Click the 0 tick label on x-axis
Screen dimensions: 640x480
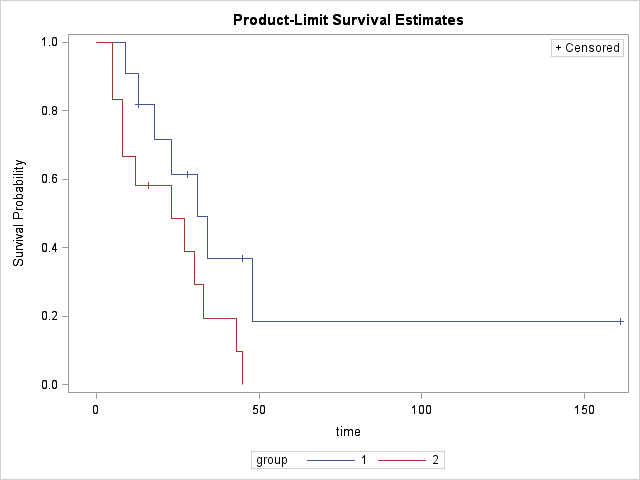[96, 409]
